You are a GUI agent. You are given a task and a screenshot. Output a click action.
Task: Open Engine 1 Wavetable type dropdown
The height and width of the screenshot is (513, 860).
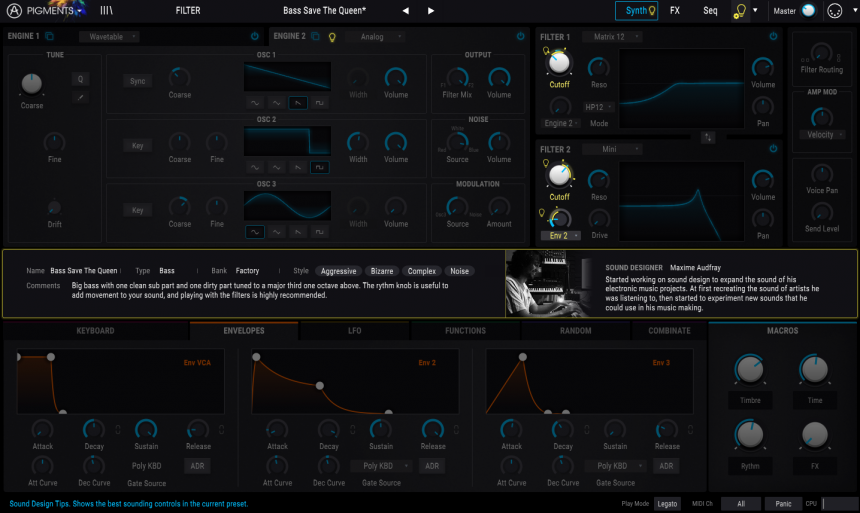109,37
